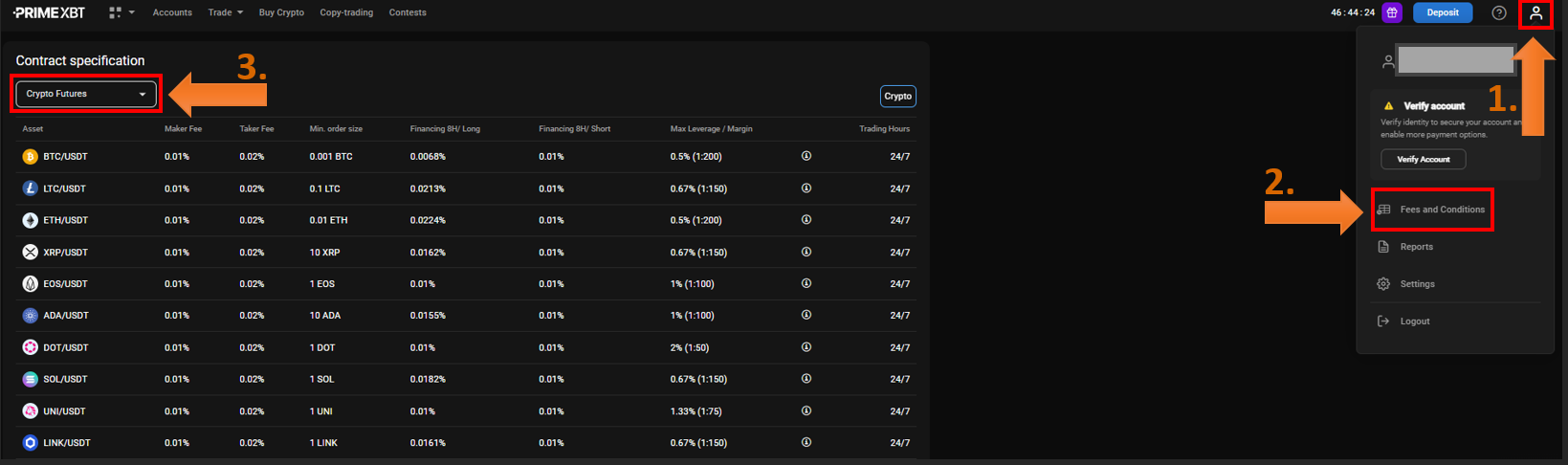Open the help question mark icon
The width and height of the screenshot is (1568, 465).
pos(1499,12)
